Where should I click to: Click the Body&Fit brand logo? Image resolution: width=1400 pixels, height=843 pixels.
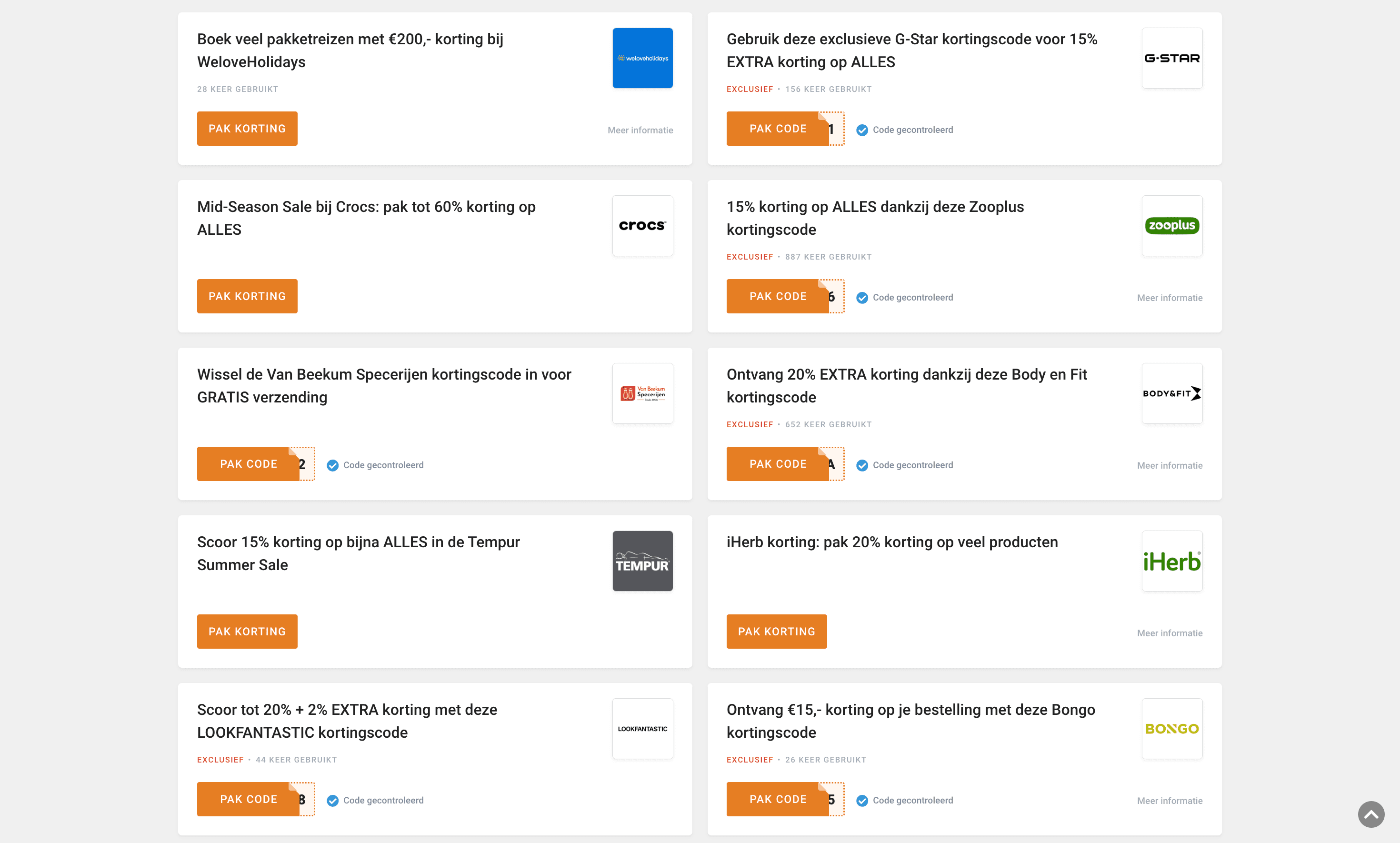1172,392
